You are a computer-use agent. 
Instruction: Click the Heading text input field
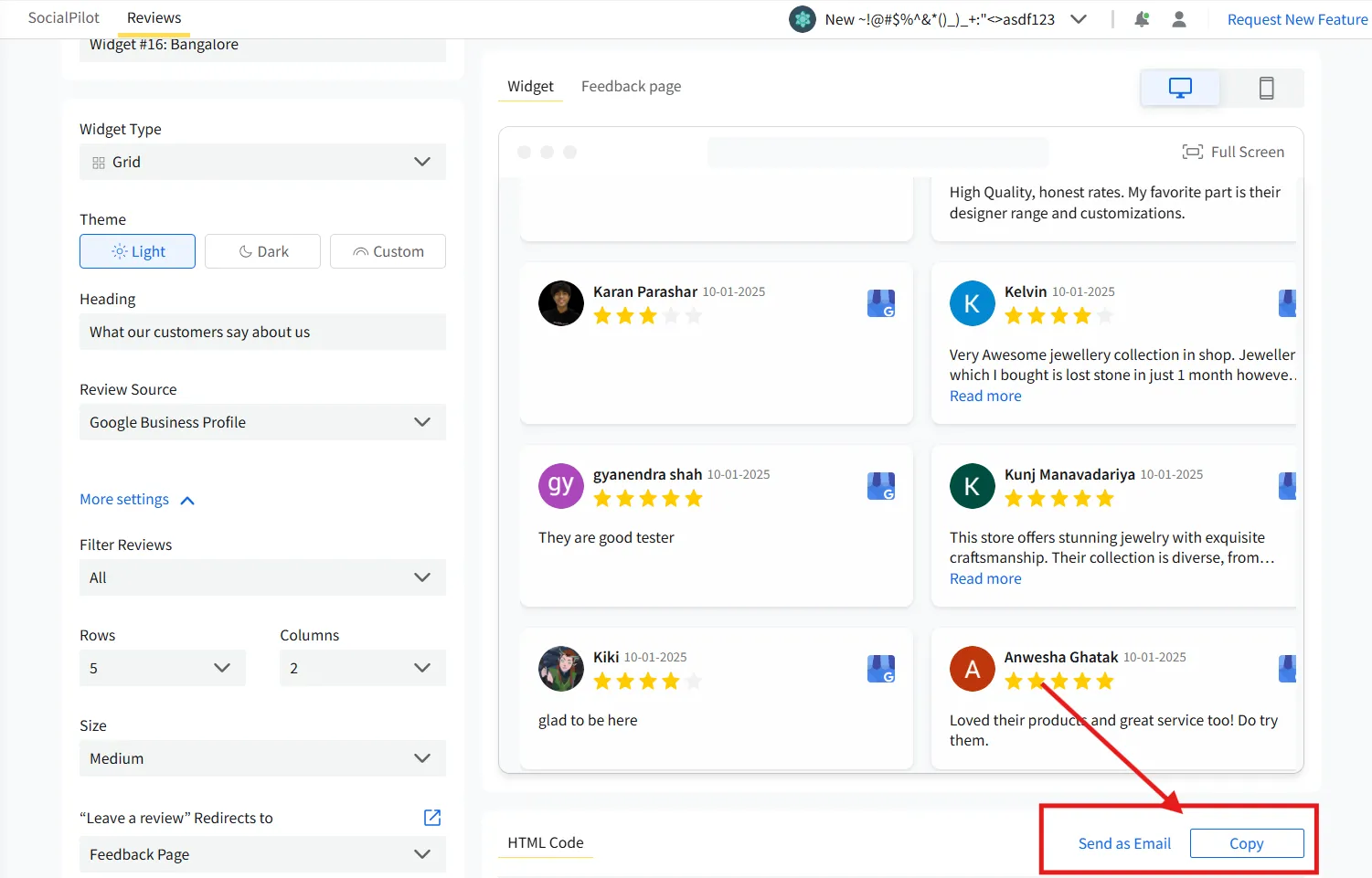click(262, 332)
